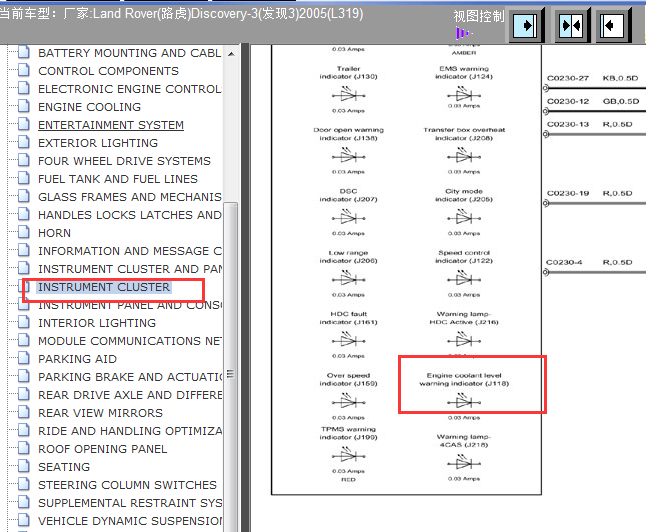The image size is (646, 532).
Task: Click Engine coolant level warning indicator symbol
Action: (x=464, y=402)
